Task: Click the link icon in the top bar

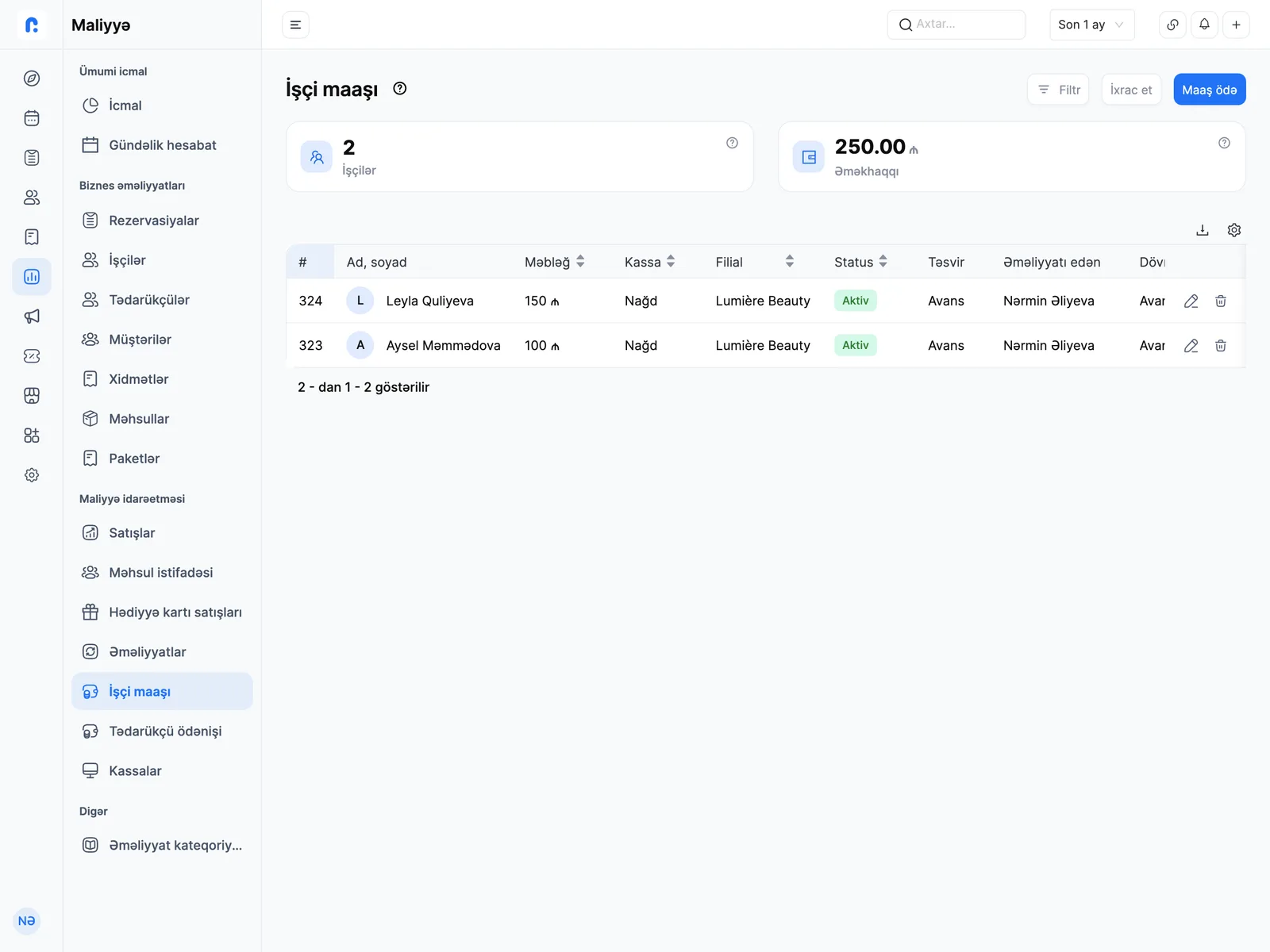Action: [x=1172, y=25]
